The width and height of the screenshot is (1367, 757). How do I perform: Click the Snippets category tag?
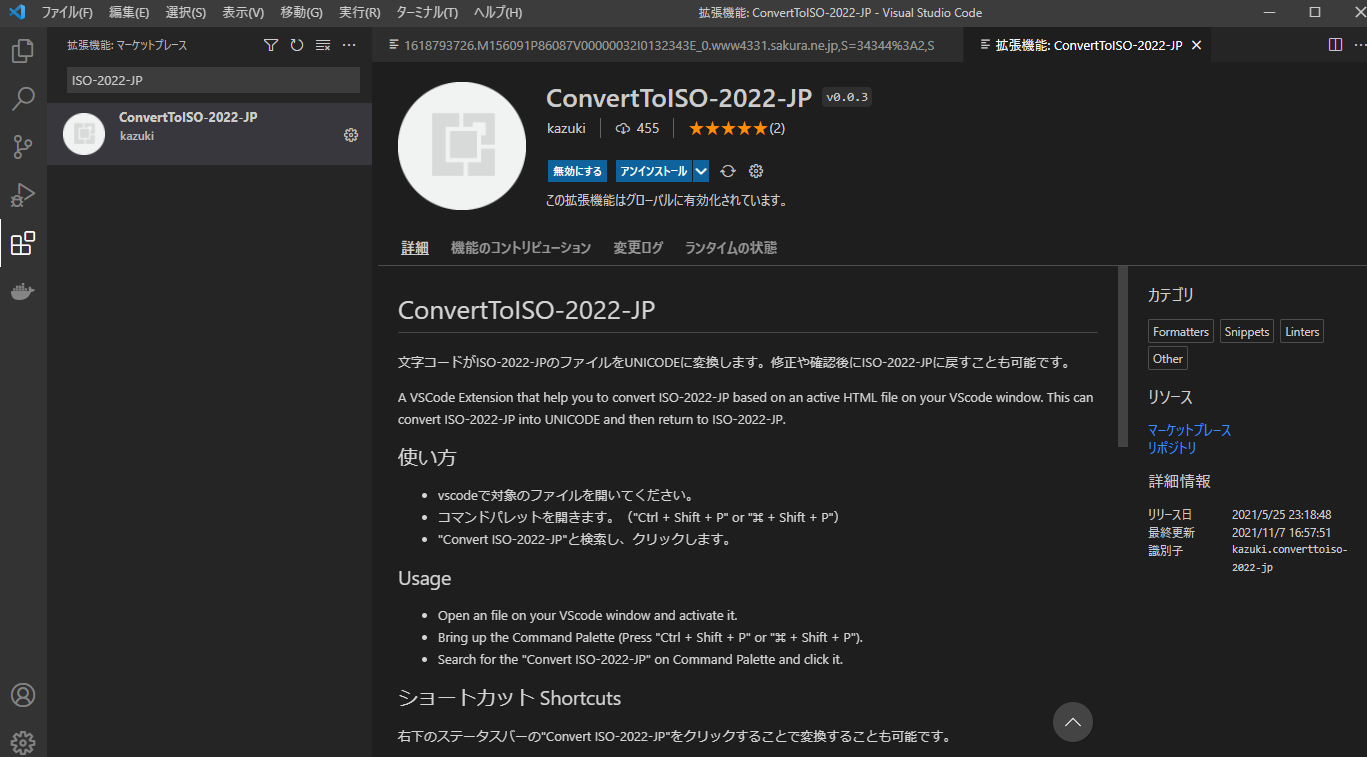click(1247, 332)
